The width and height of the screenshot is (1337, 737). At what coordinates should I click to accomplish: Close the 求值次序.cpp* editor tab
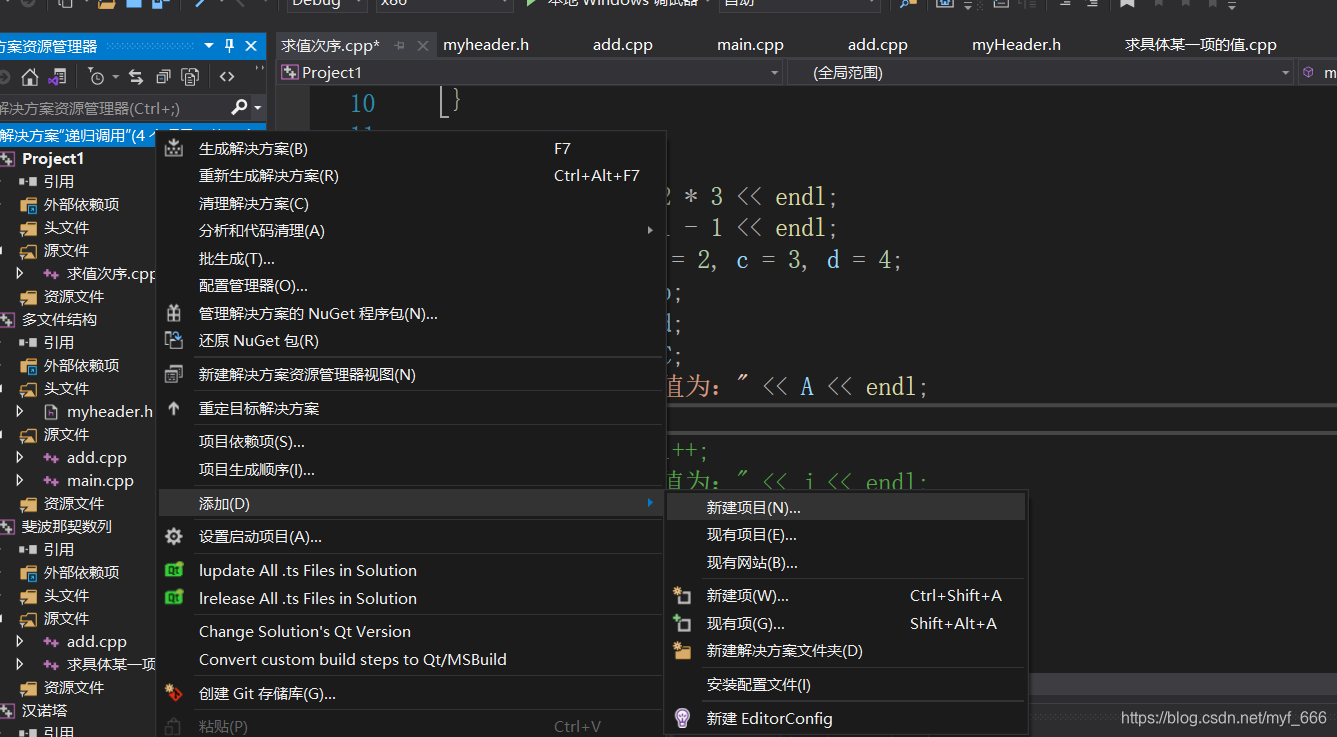click(x=423, y=45)
